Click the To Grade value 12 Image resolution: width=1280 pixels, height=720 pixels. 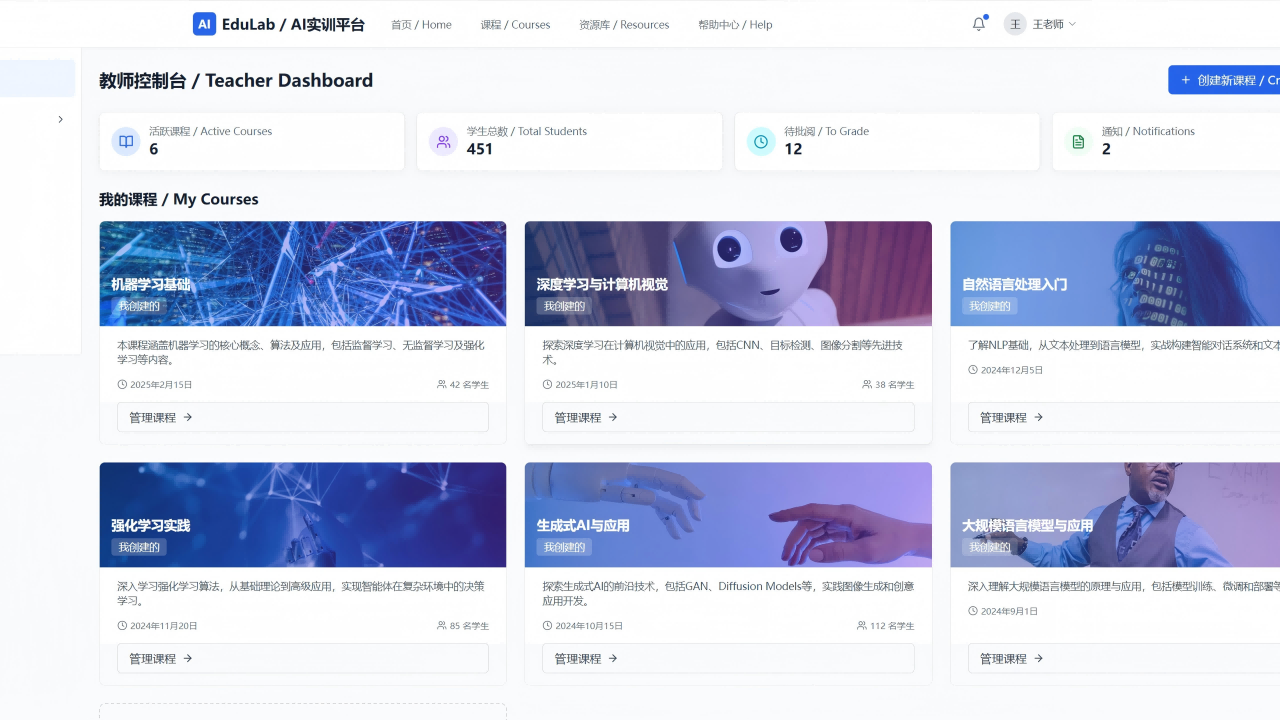coord(793,149)
